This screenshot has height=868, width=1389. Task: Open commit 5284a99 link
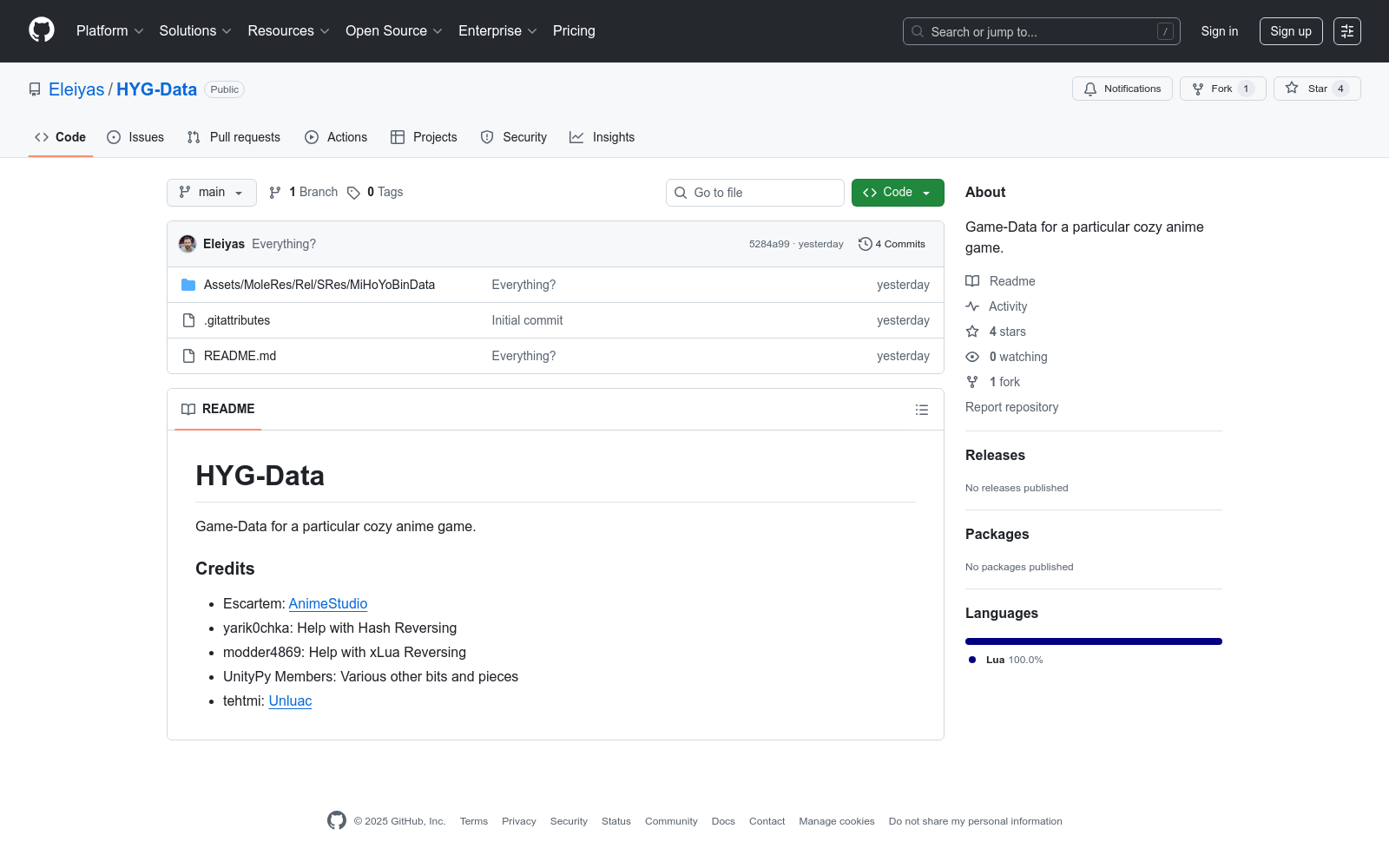tap(769, 244)
